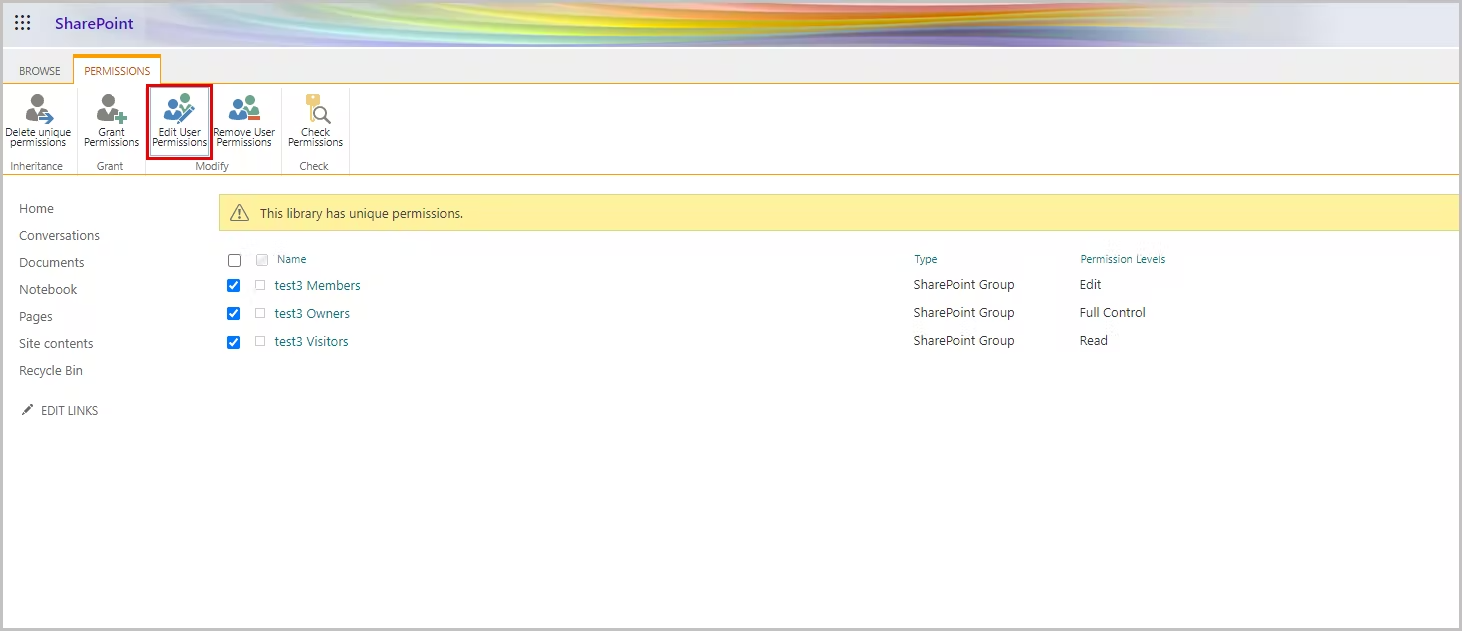This screenshot has width=1462, height=631.
Task: Click the Grant ribbon group label below Grant Permissions
Action: (110, 166)
